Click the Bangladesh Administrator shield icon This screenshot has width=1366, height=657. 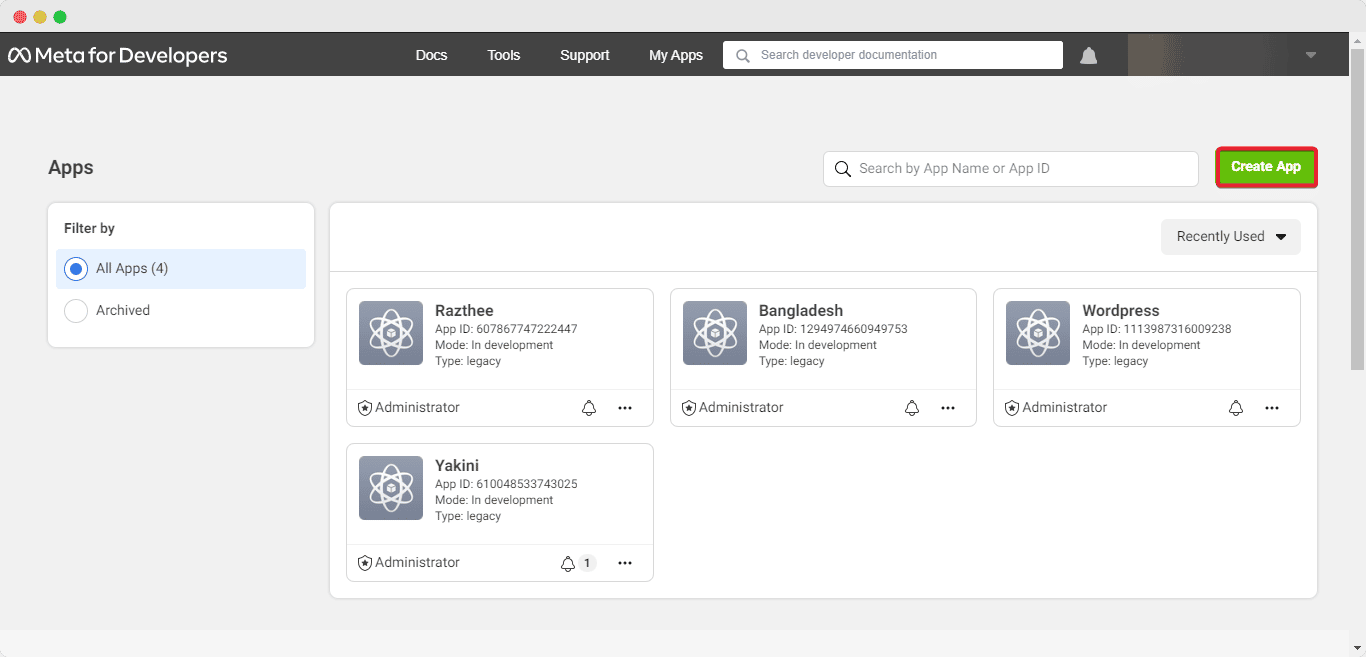(x=689, y=408)
